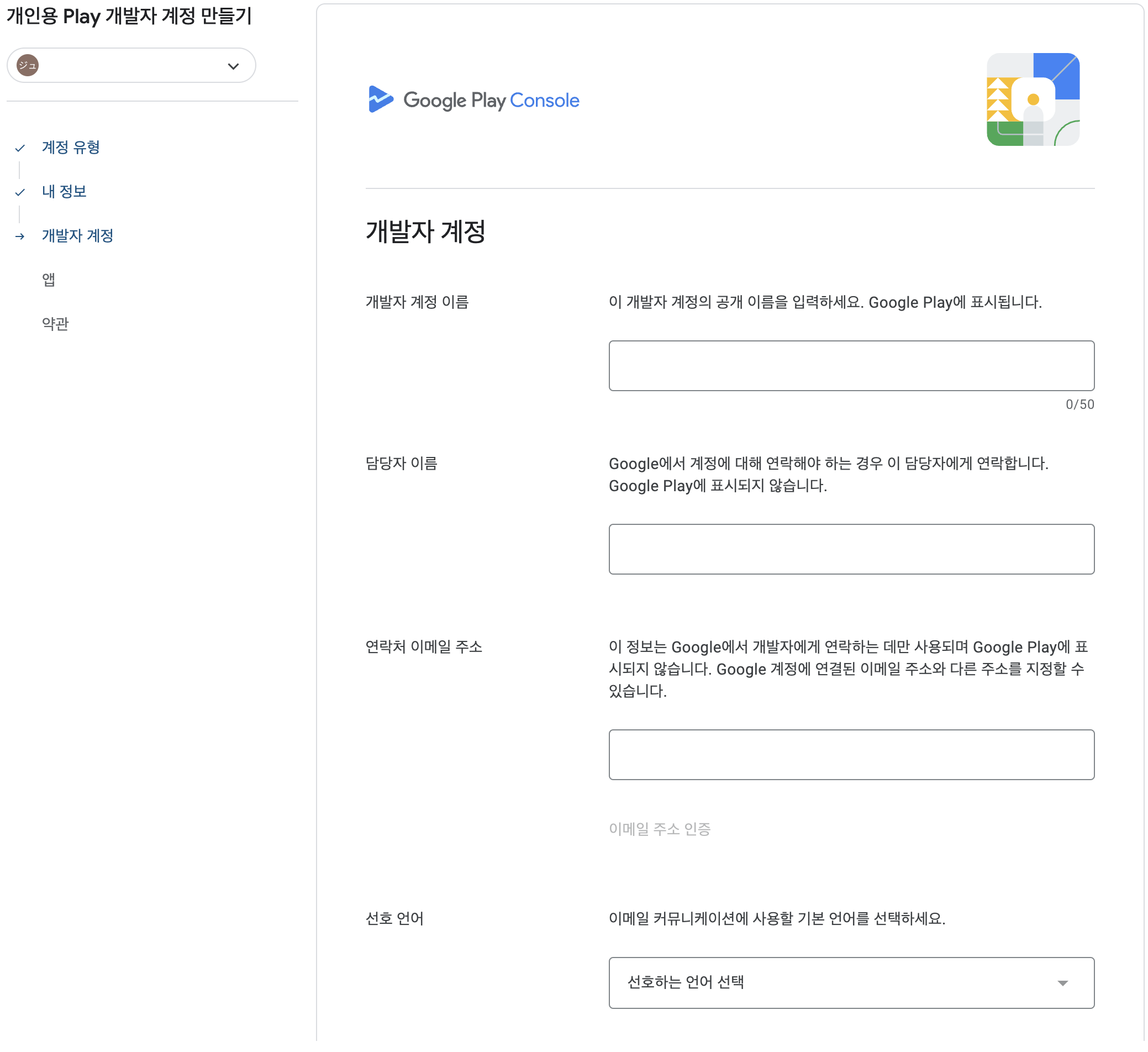Click checkmark icon beside 계정 유형
Screen dimensions: 1148x1052
(x=20, y=148)
